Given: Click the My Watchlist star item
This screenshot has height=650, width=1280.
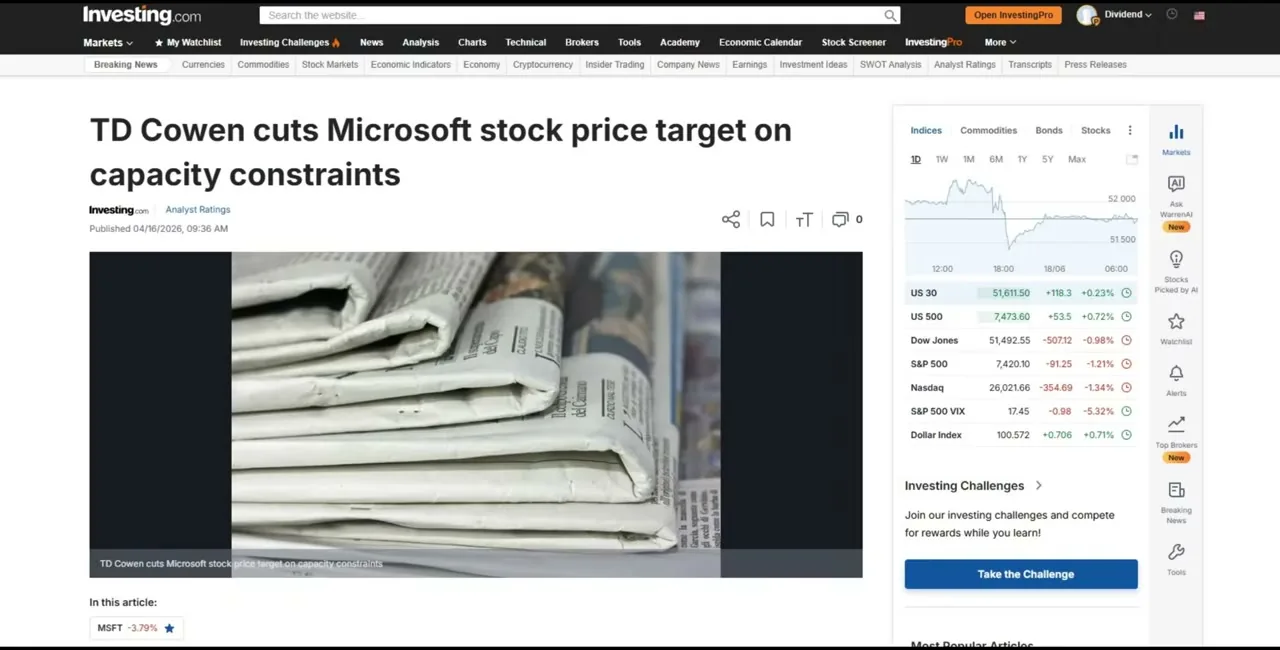Looking at the screenshot, I should coord(188,42).
